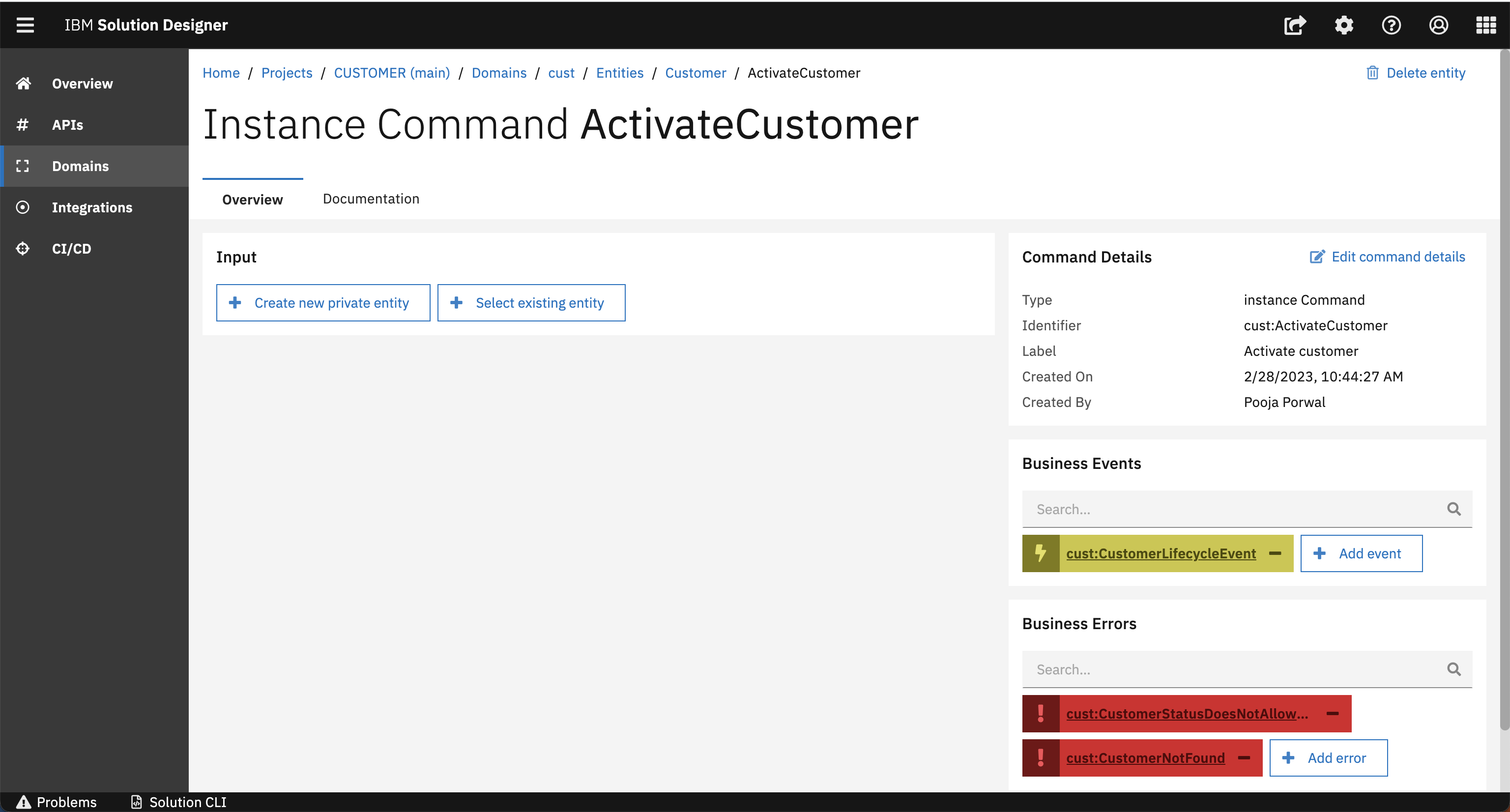Image resolution: width=1510 pixels, height=812 pixels.
Task: Open the settings gear icon
Action: click(1343, 25)
